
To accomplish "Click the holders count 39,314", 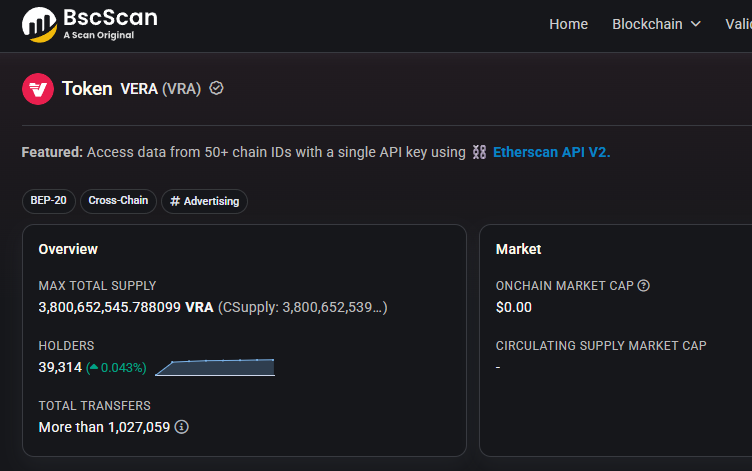I will click(x=60, y=367).
